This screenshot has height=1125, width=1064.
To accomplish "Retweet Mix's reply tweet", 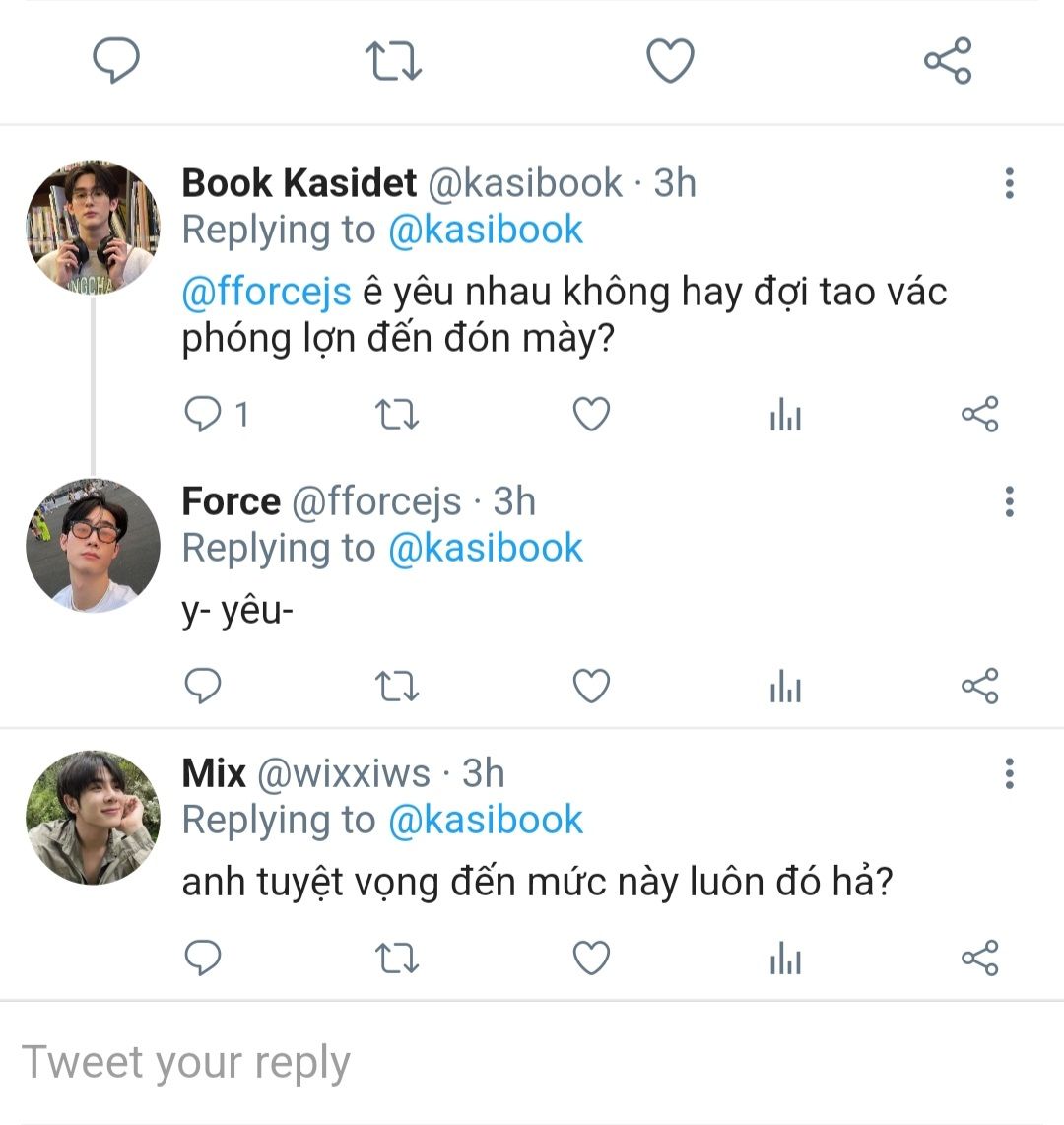I will point(398,958).
